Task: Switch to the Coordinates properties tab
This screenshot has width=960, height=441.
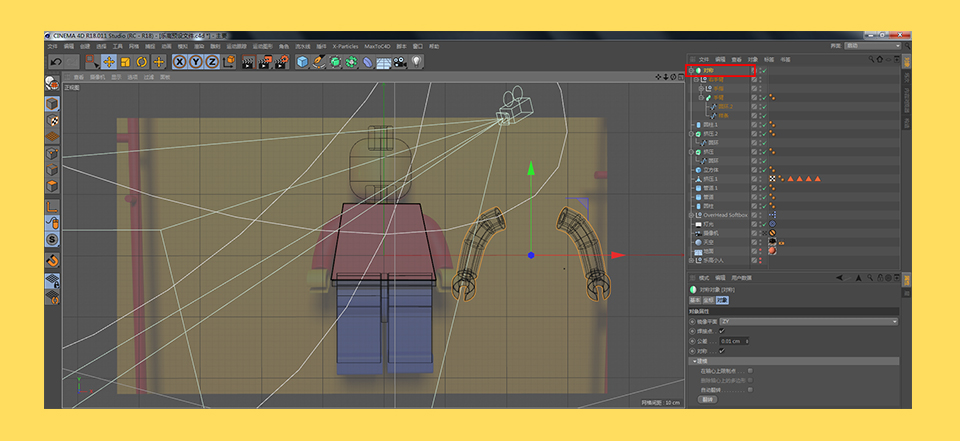Action: click(x=708, y=301)
